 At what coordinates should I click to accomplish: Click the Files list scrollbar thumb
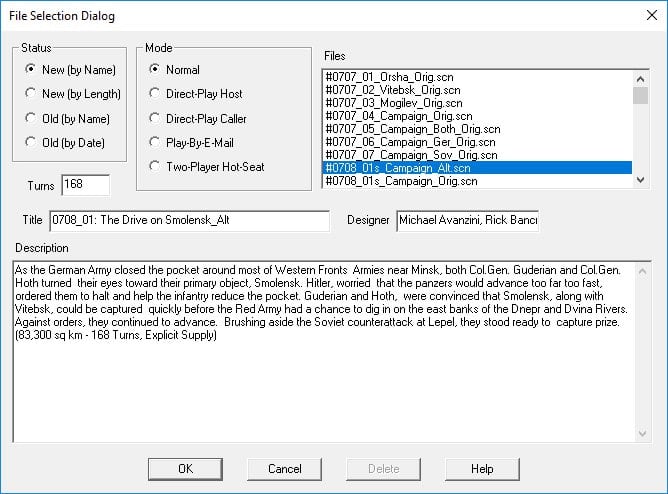[x=640, y=95]
